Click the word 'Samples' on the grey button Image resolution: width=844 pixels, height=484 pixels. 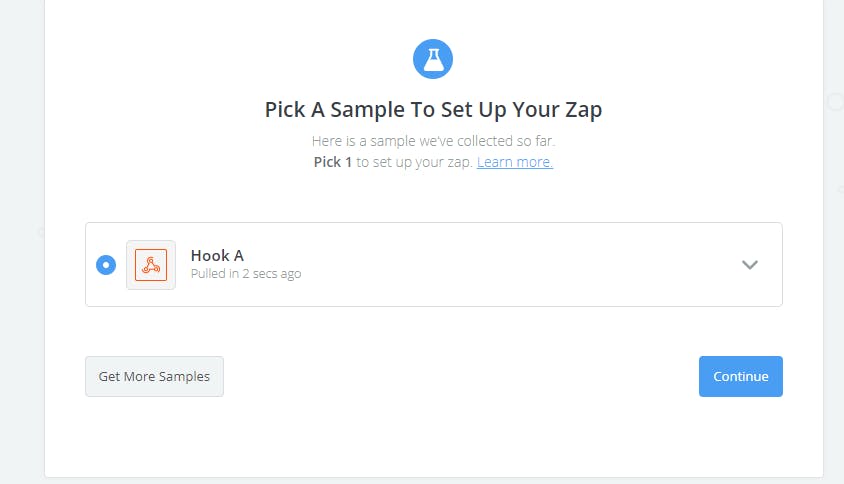[x=184, y=377]
